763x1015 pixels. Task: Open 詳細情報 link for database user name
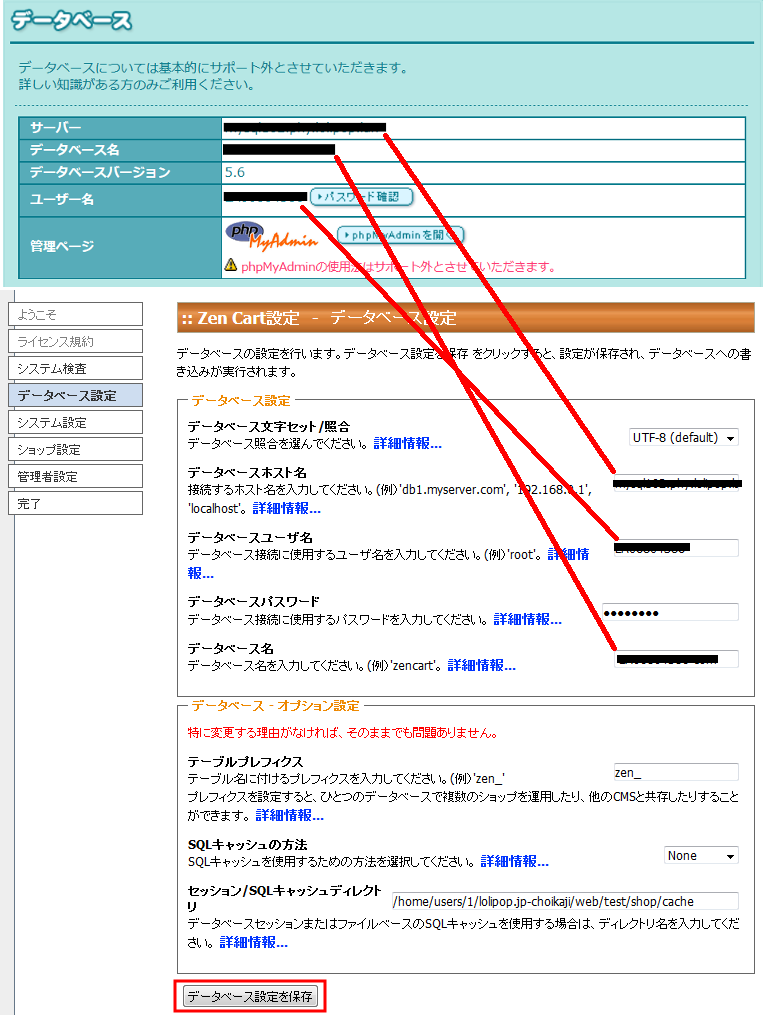point(568,554)
